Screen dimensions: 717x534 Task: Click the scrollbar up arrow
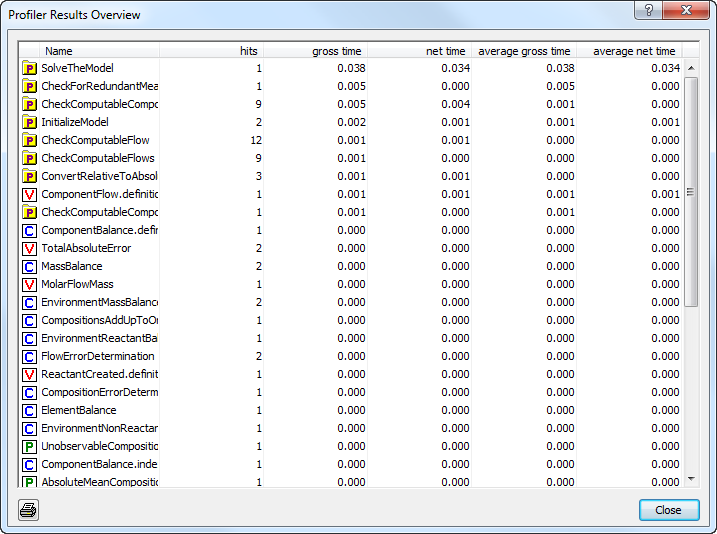point(691,68)
